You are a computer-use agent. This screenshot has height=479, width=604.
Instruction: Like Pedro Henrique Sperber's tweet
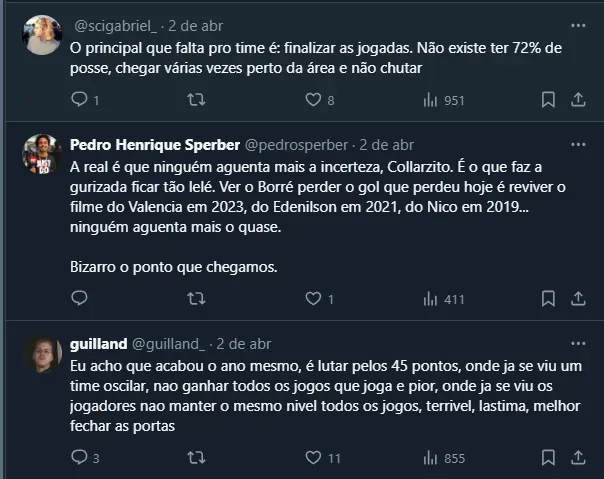313,298
